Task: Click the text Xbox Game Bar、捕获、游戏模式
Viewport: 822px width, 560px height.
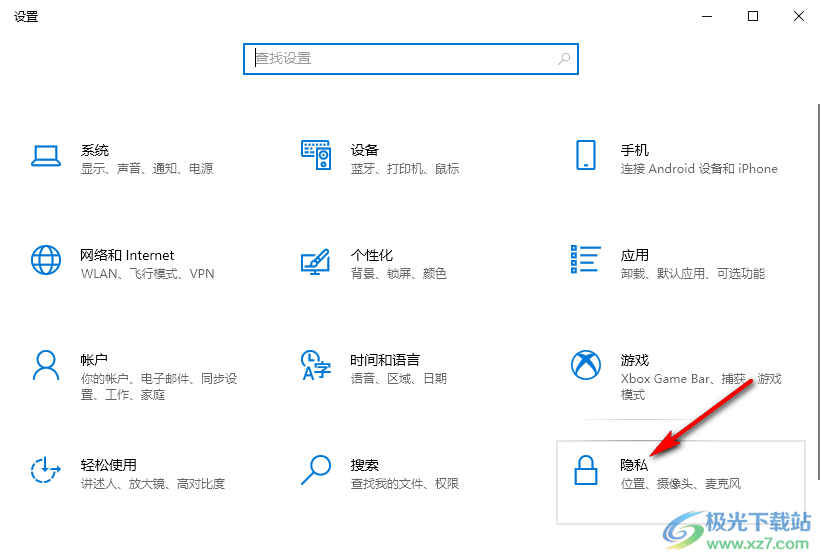Action: click(701, 386)
